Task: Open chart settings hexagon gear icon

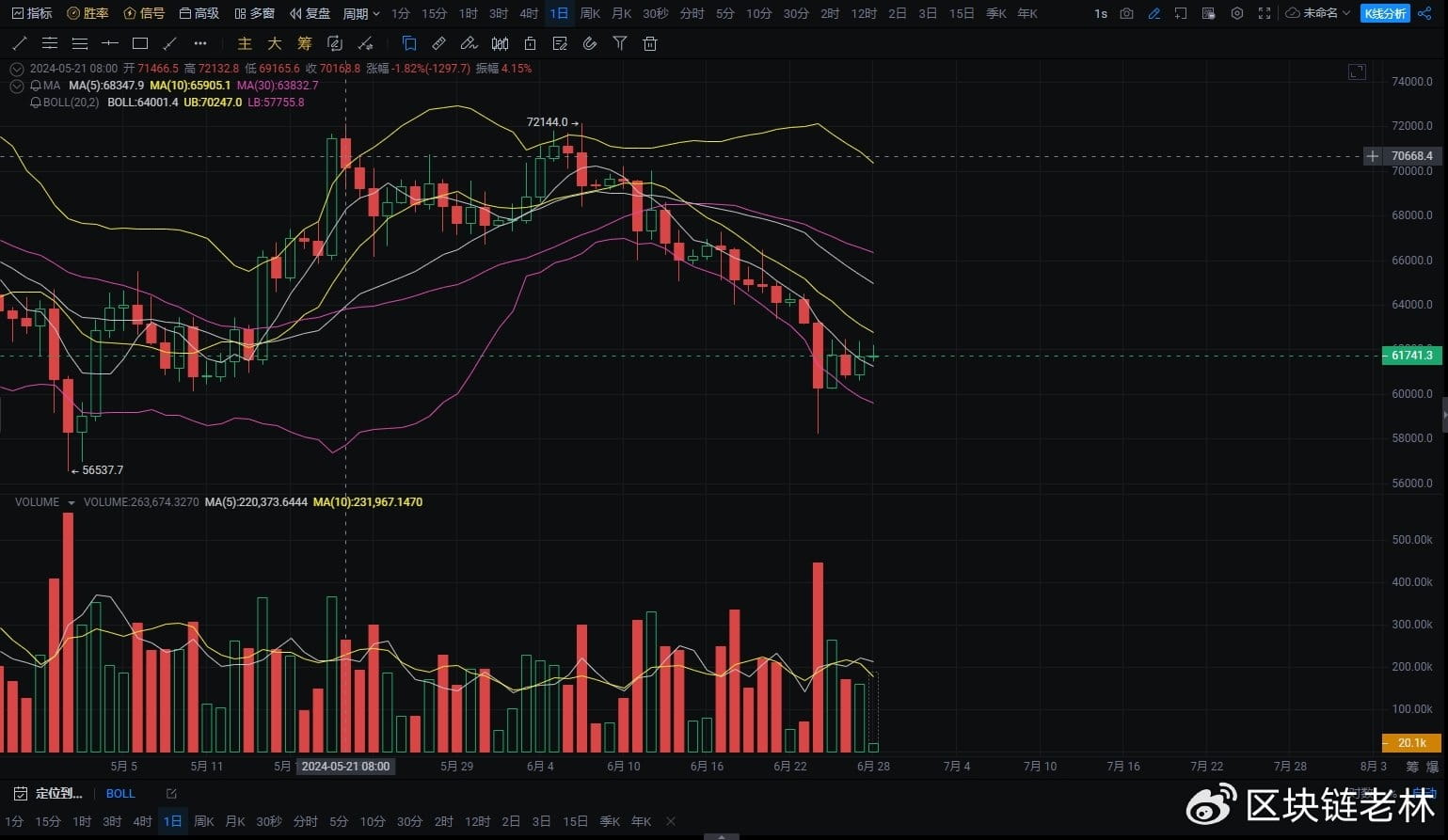Action: pos(1237,13)
